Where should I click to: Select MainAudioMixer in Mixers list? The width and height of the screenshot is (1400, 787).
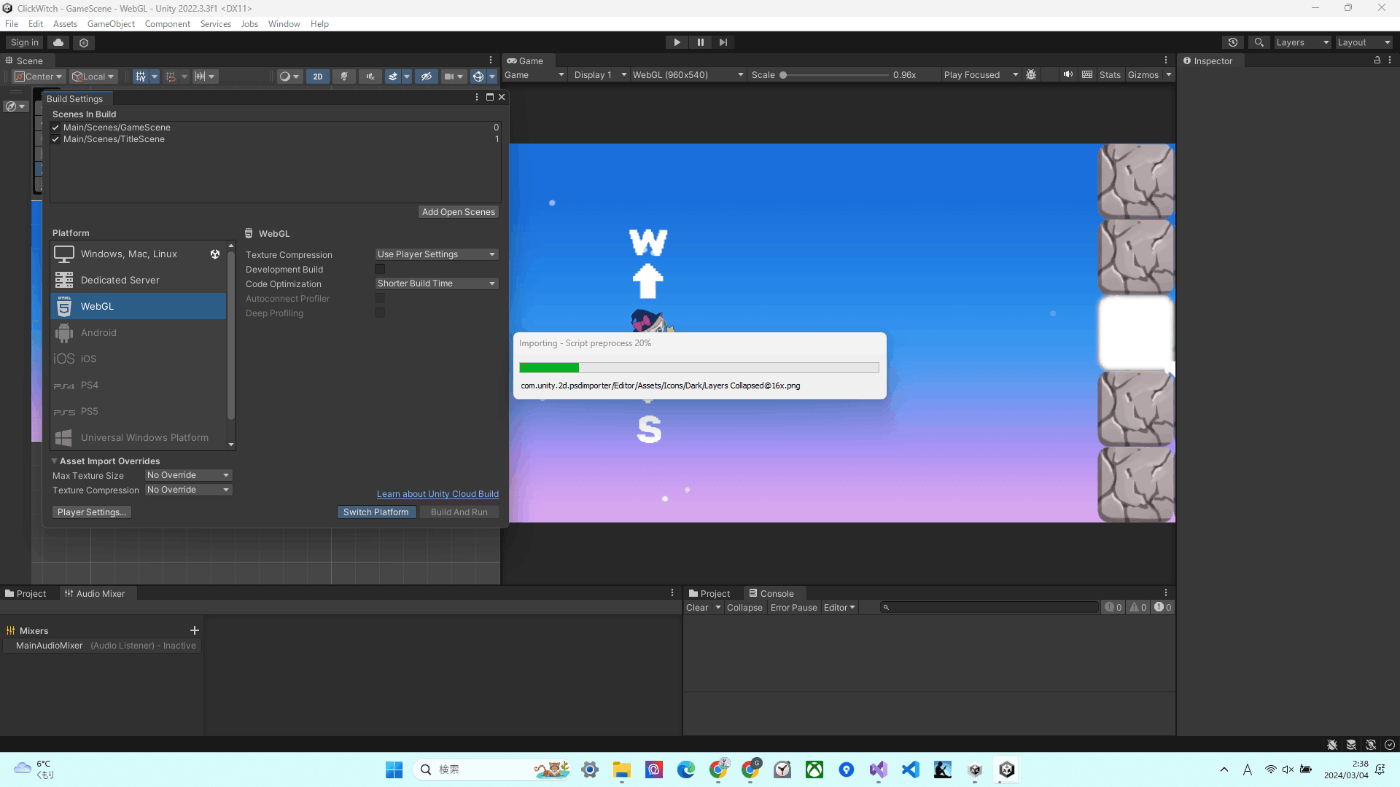101,646
